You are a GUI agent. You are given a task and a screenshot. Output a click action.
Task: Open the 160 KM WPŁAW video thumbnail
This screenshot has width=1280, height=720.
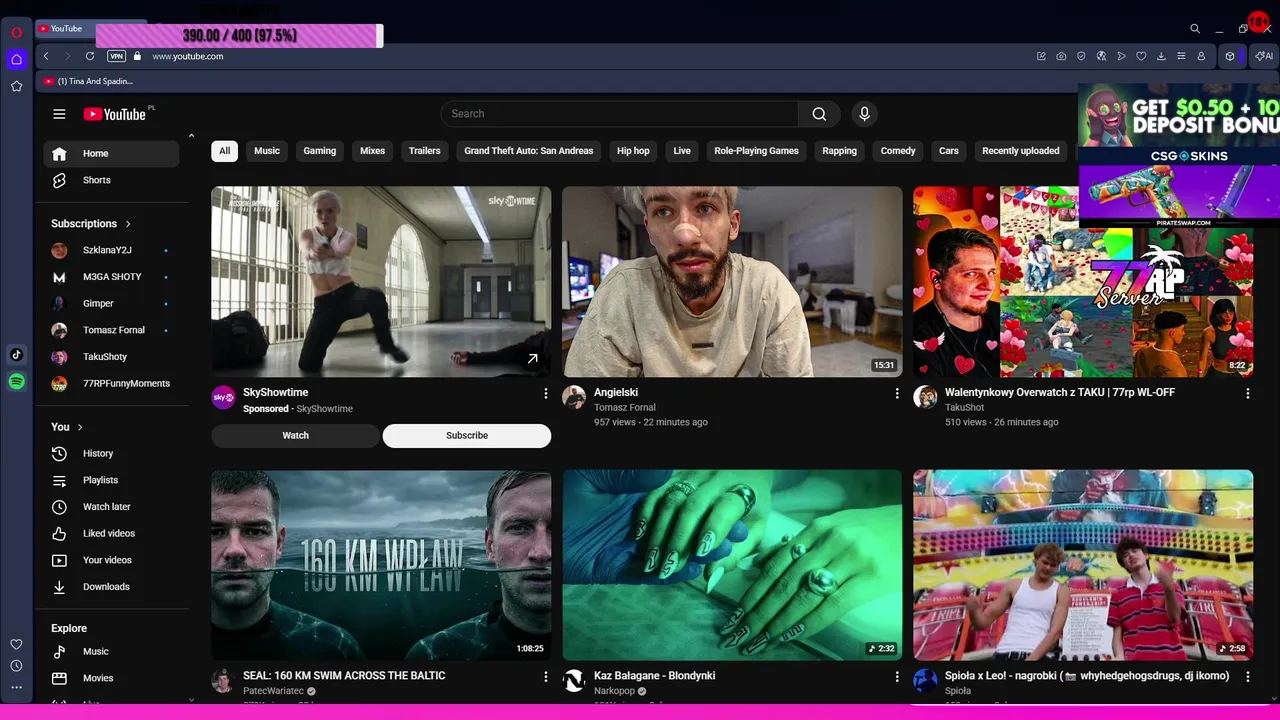pos(381,565)
